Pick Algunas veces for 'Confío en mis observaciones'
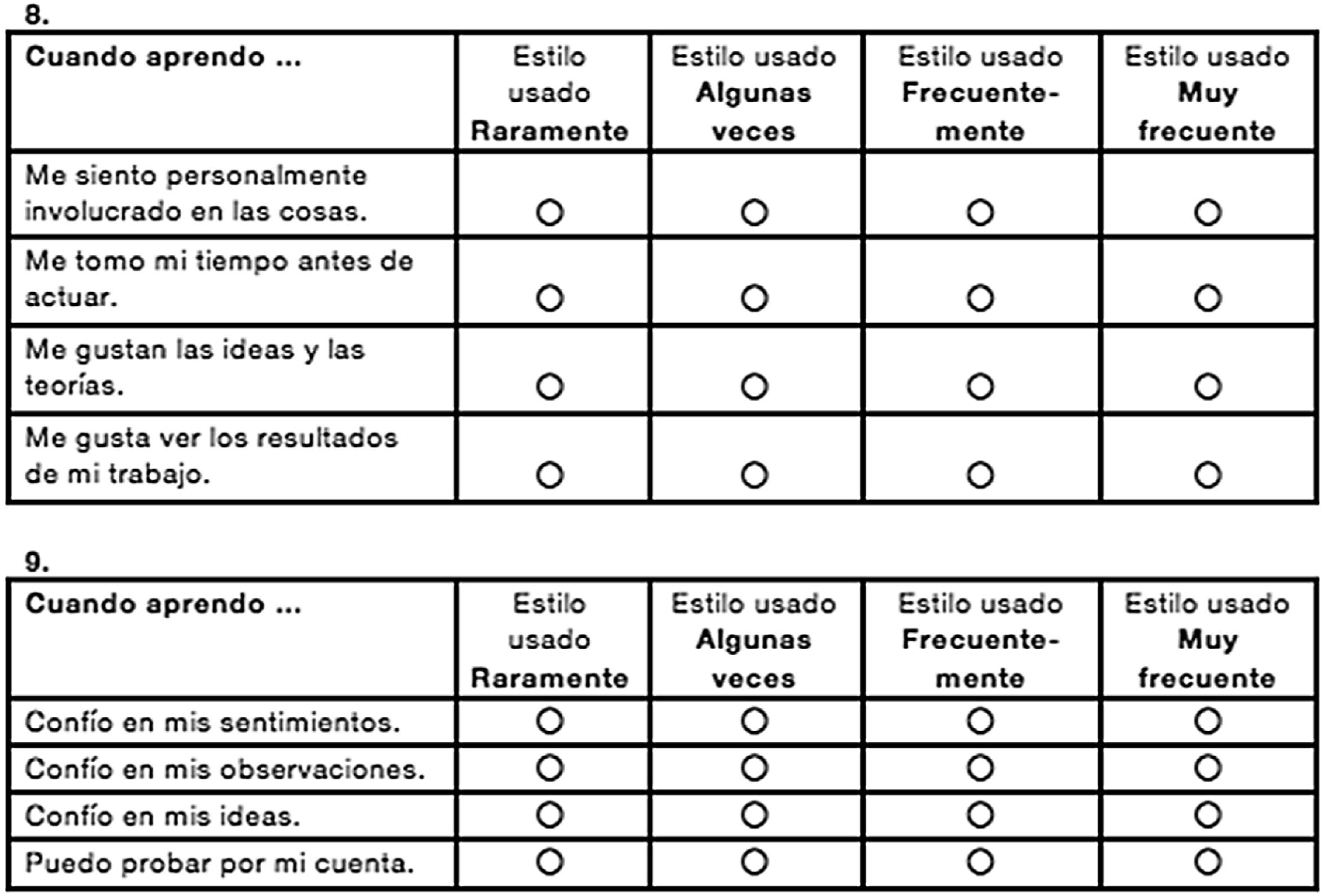The height and width of the screenshot is (896, 1323). (754, 768)
